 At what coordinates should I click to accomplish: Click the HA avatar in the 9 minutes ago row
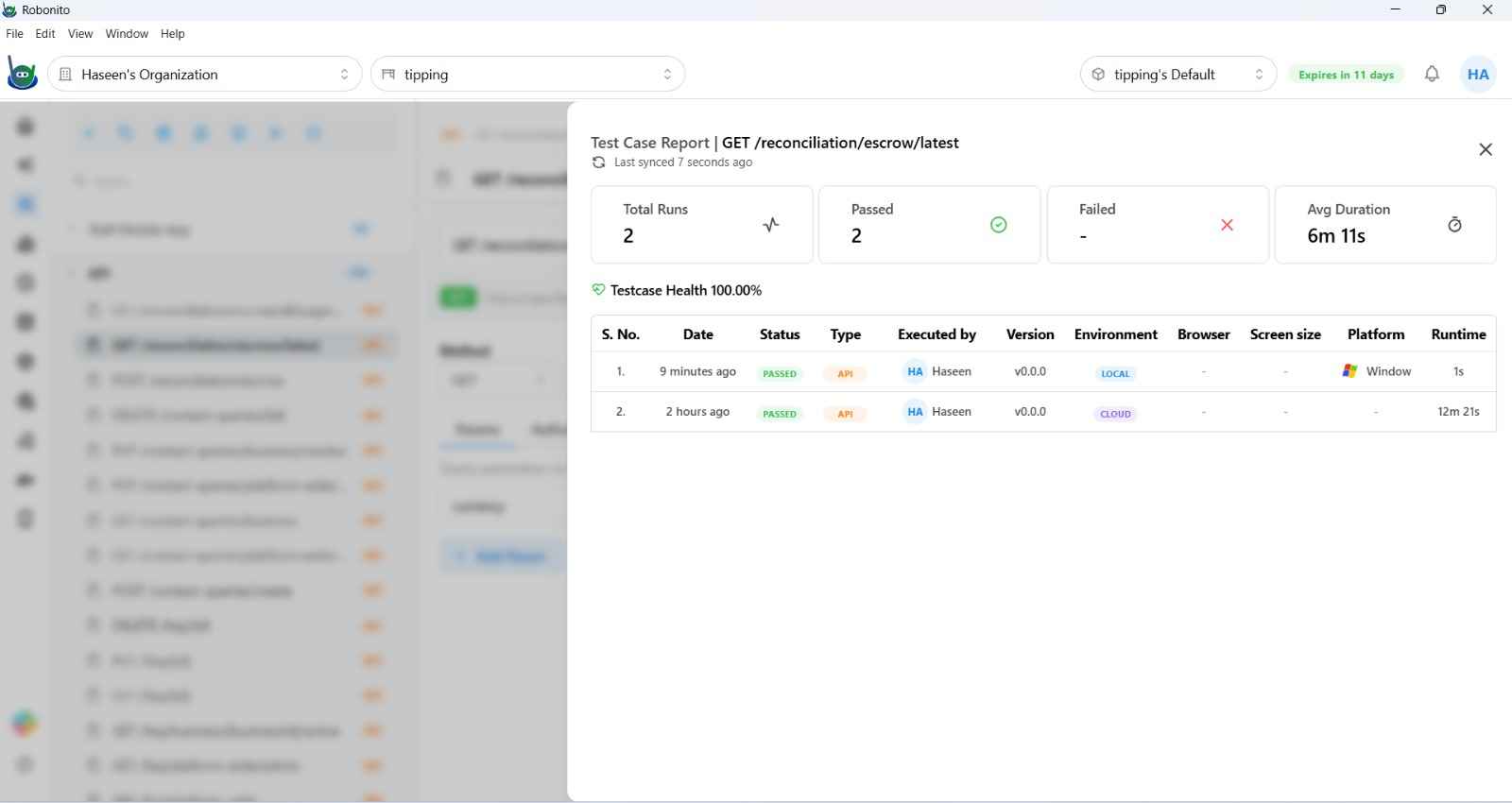point(915,371)
